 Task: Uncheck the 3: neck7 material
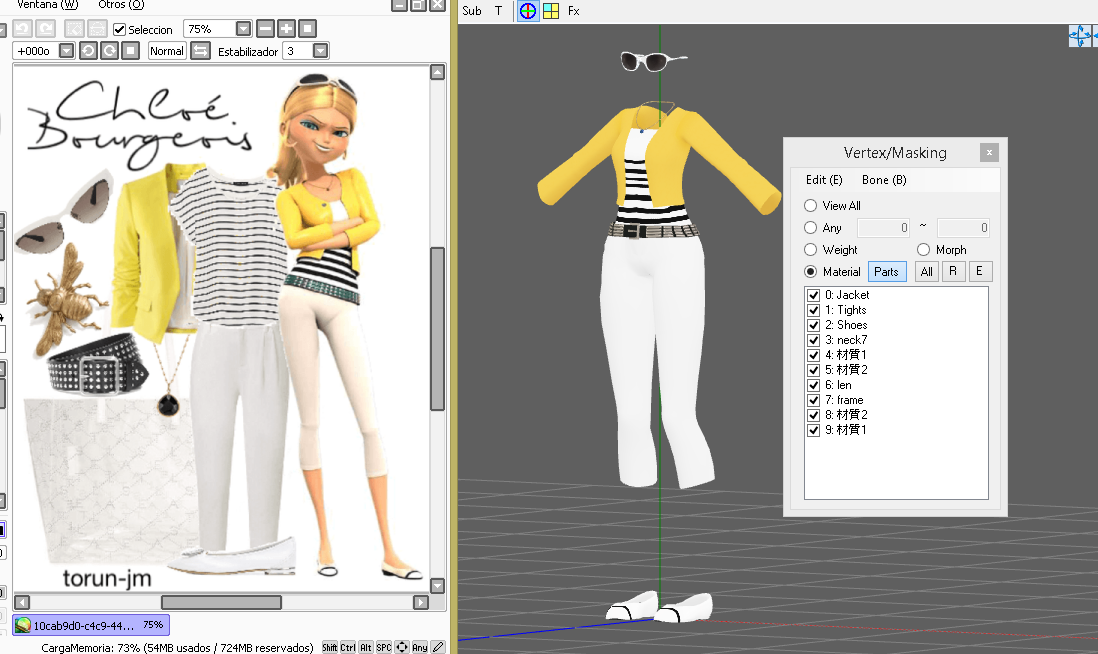pos(814,340)
